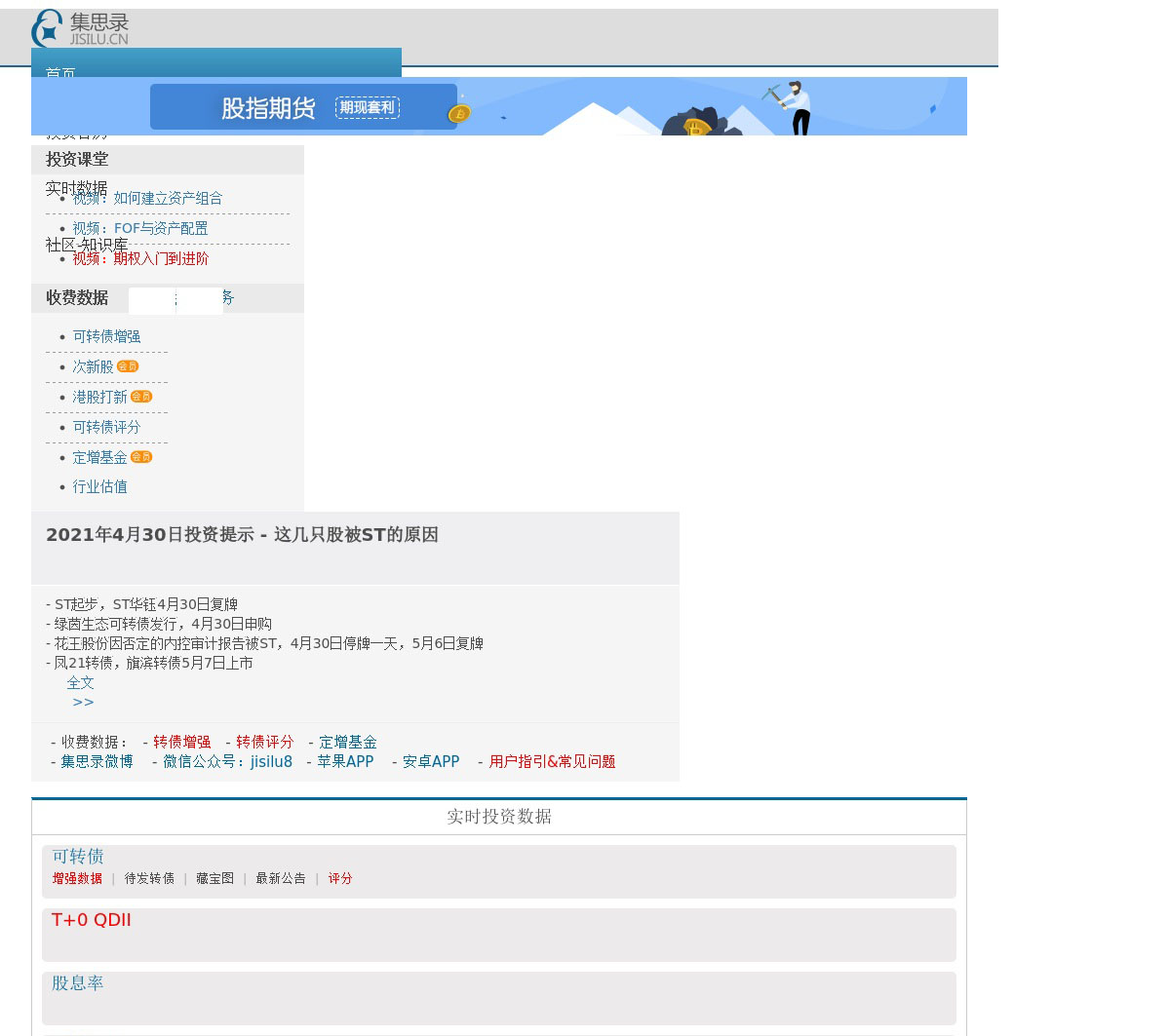Open the 苹果APP download link
This screenshot has height=1036, width=1170.
(345, 761)
